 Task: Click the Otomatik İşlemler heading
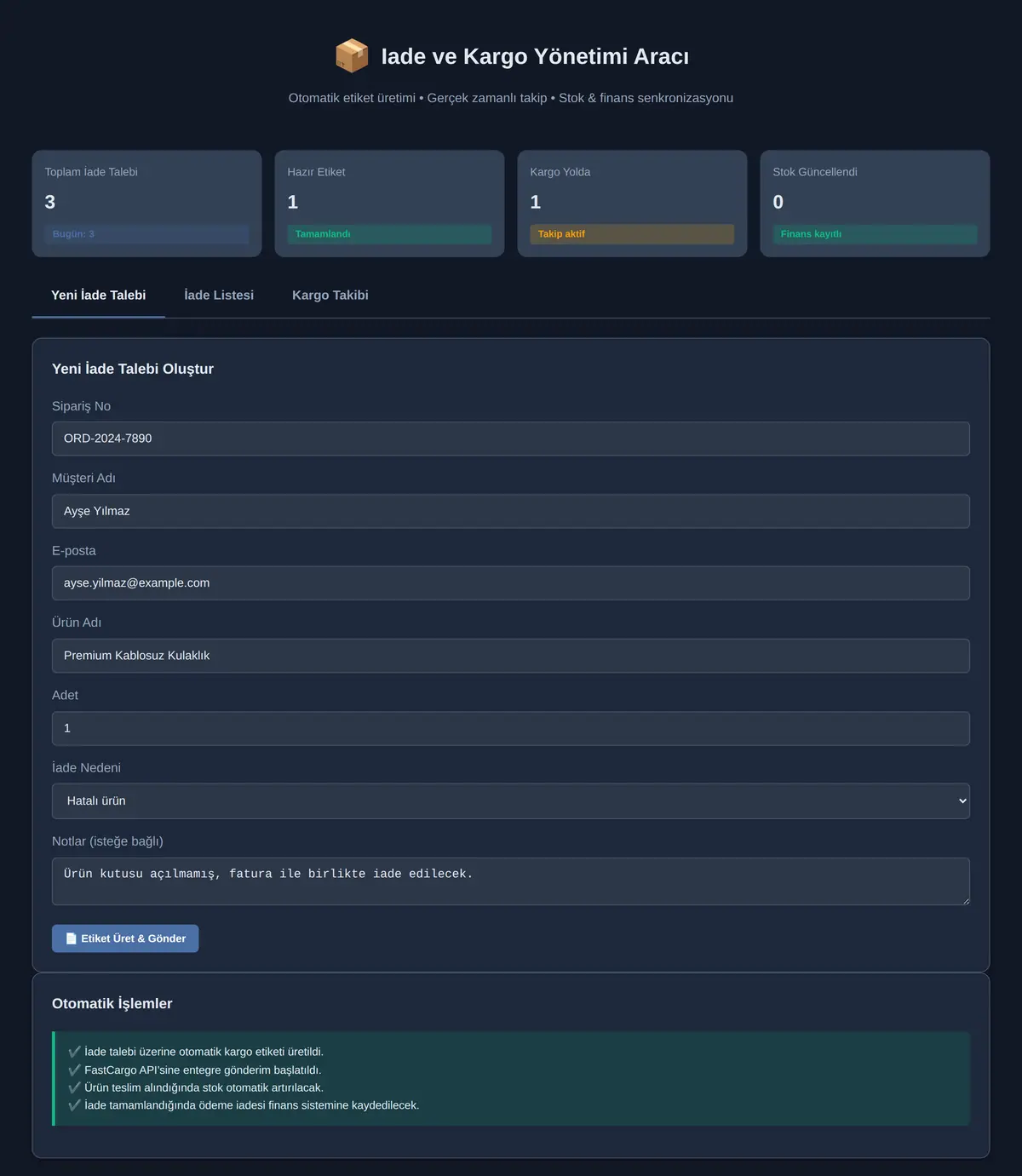point(112,1003)
